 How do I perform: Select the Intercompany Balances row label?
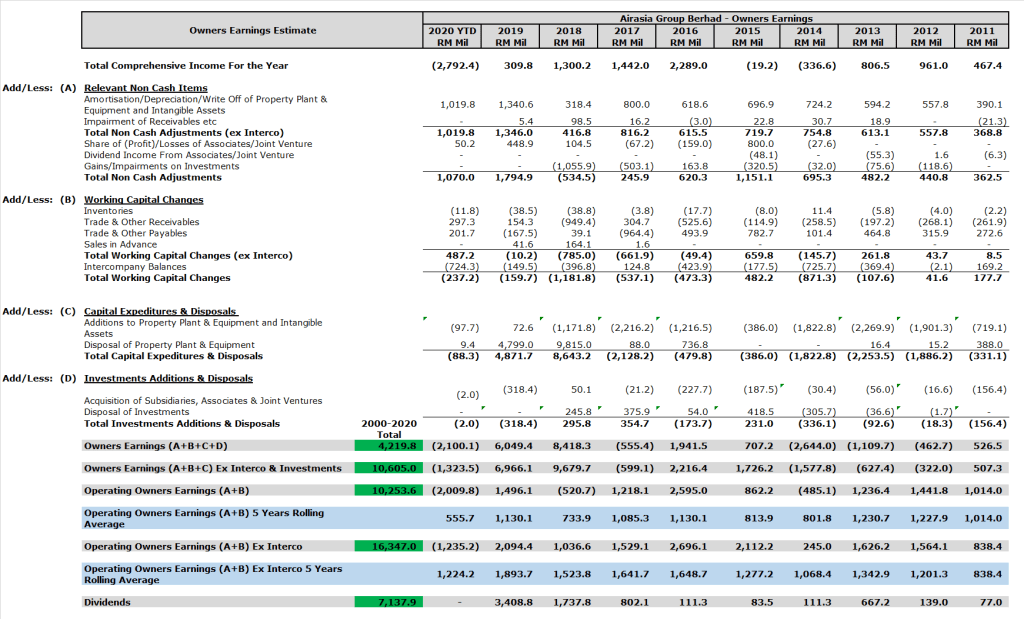click(132, 267)
